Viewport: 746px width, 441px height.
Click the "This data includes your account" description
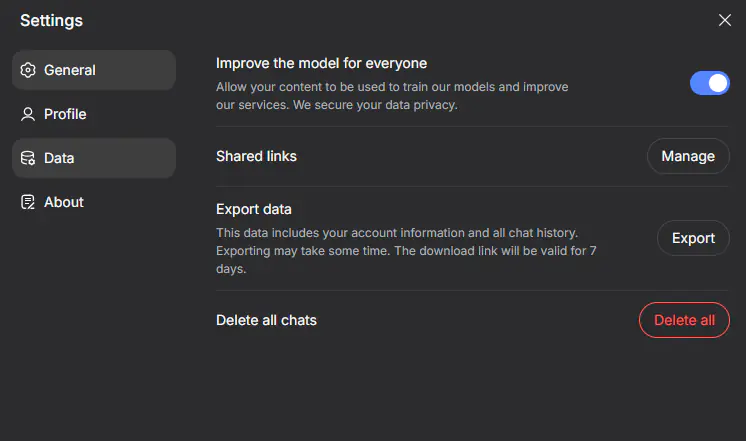pos(406,251)
